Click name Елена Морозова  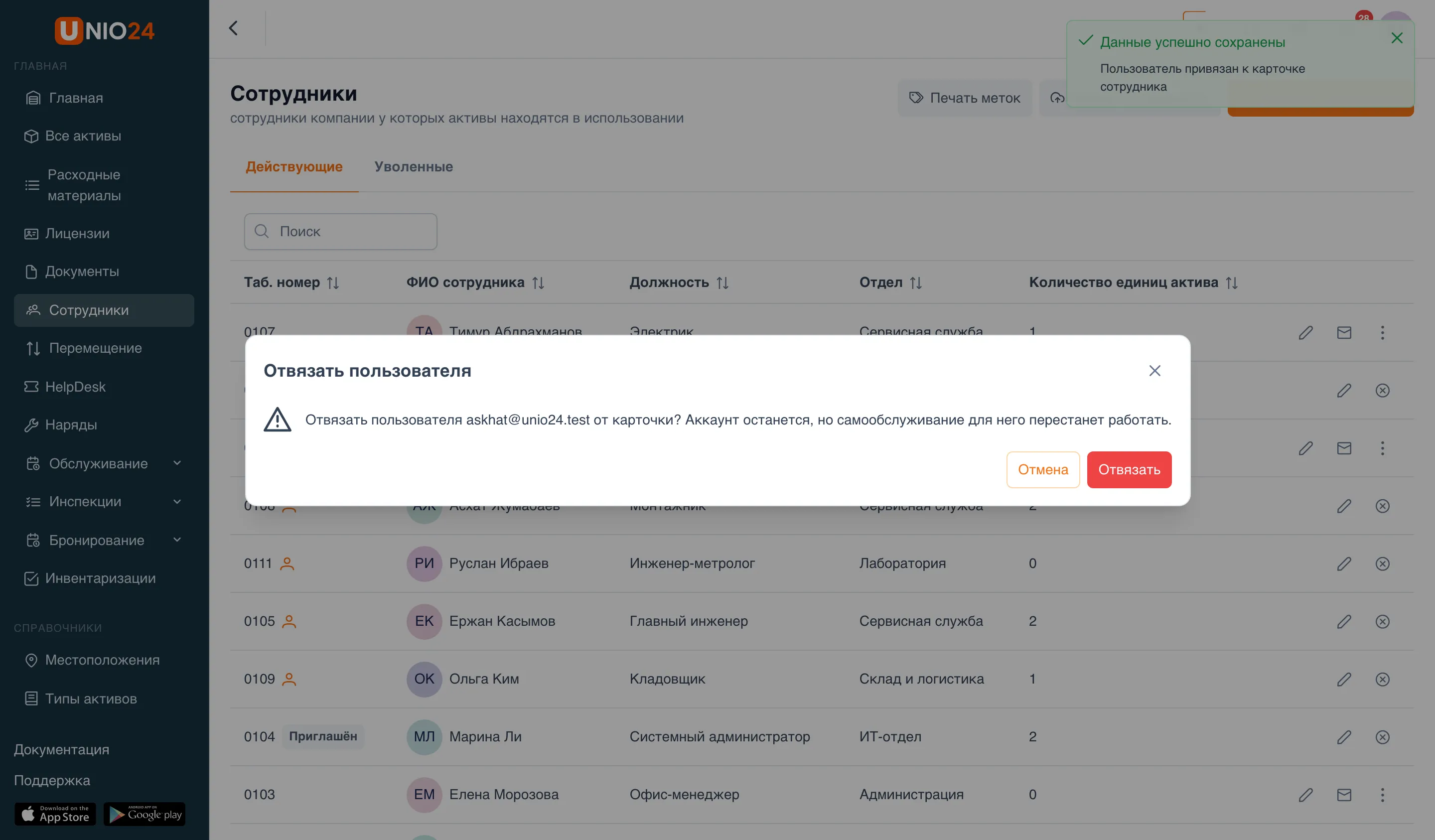504,795
